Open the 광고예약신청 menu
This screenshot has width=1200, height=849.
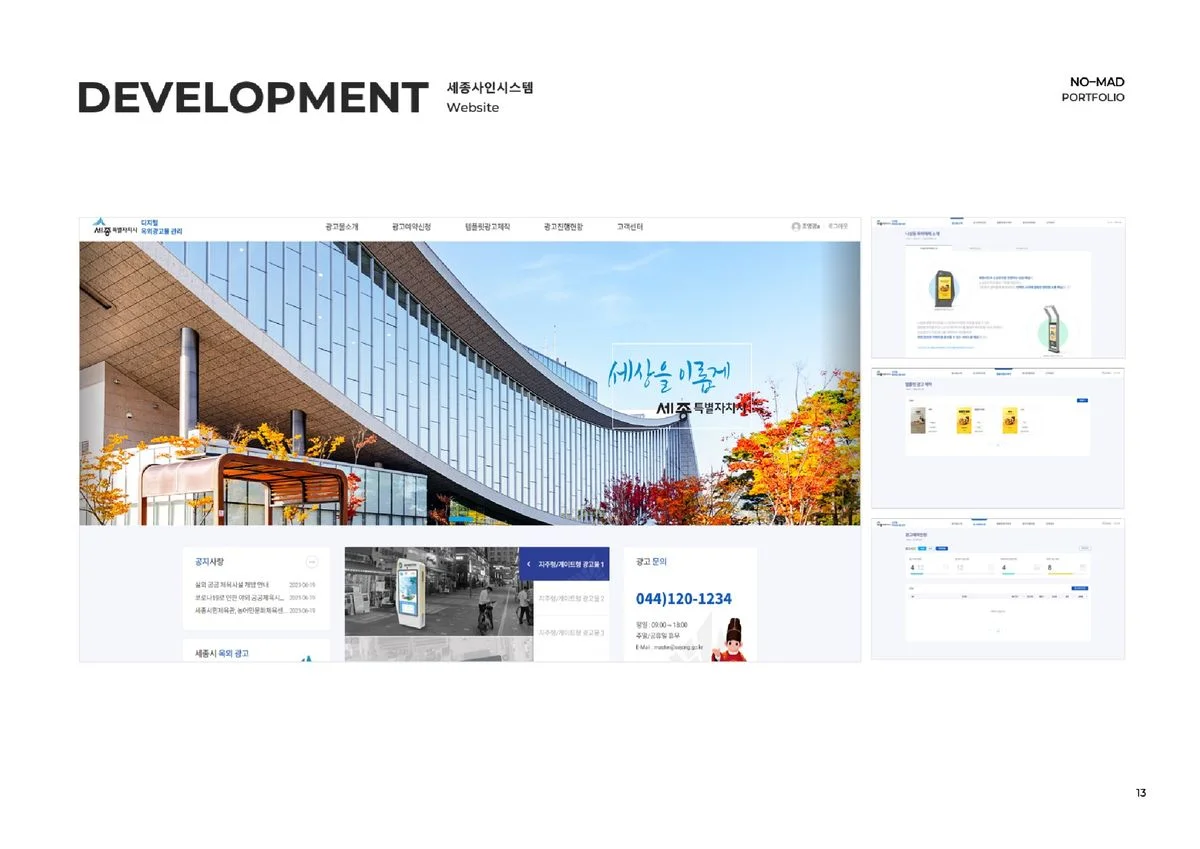pyautogui.click(x=412, y=228)
